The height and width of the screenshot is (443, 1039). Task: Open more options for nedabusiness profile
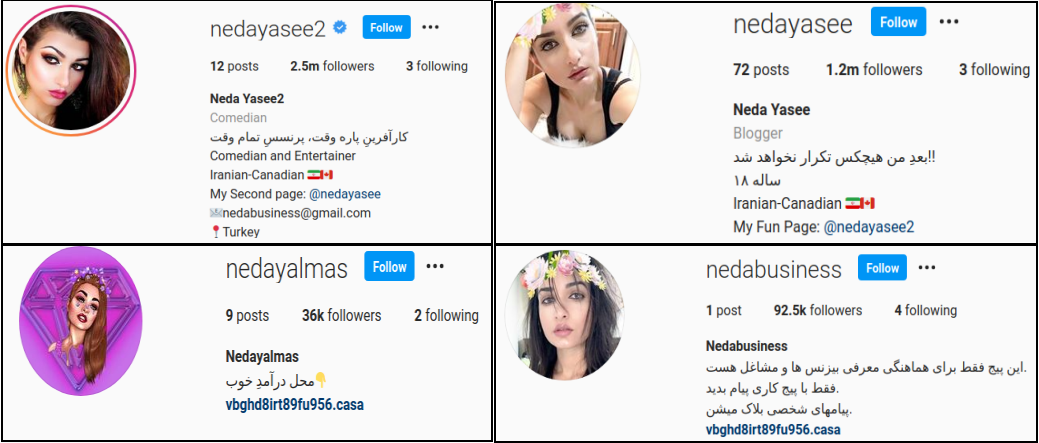(x=926, y=268)
